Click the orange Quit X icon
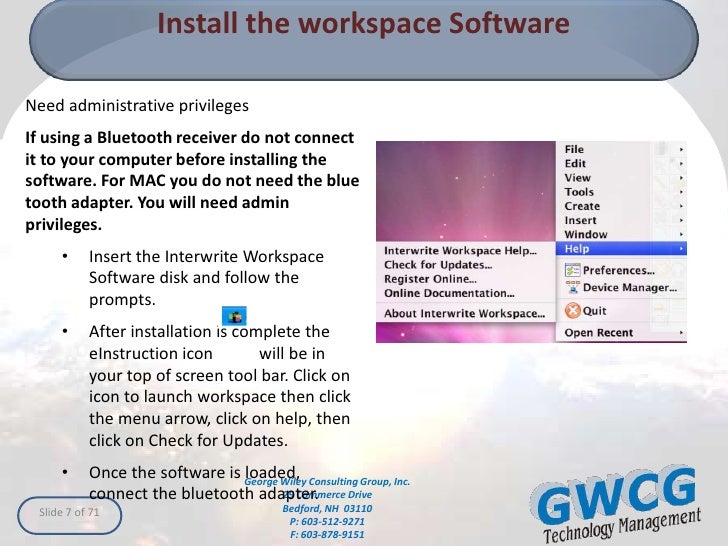728x546 pixels. tap(572, 311)
